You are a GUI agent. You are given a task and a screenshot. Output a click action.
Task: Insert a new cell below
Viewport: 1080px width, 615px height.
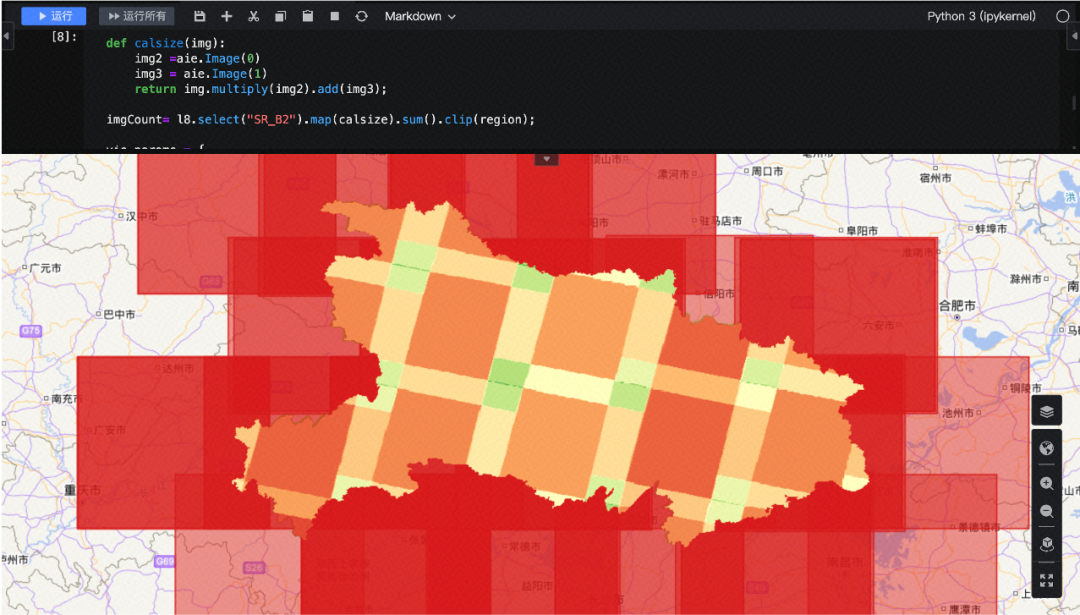226,16
